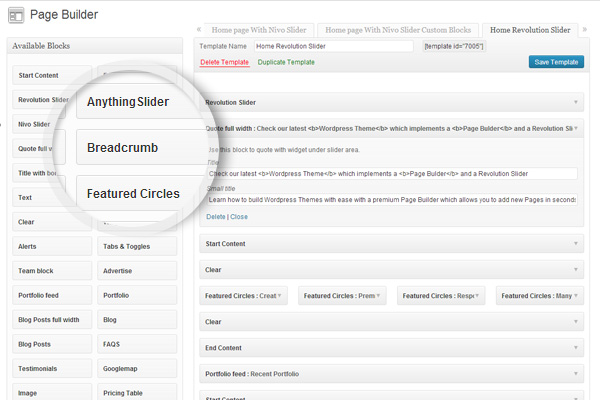Screen dimensions: 600x400
Task: Click the Small title text field
Action: pyautogui.click(x=392, y=200)
